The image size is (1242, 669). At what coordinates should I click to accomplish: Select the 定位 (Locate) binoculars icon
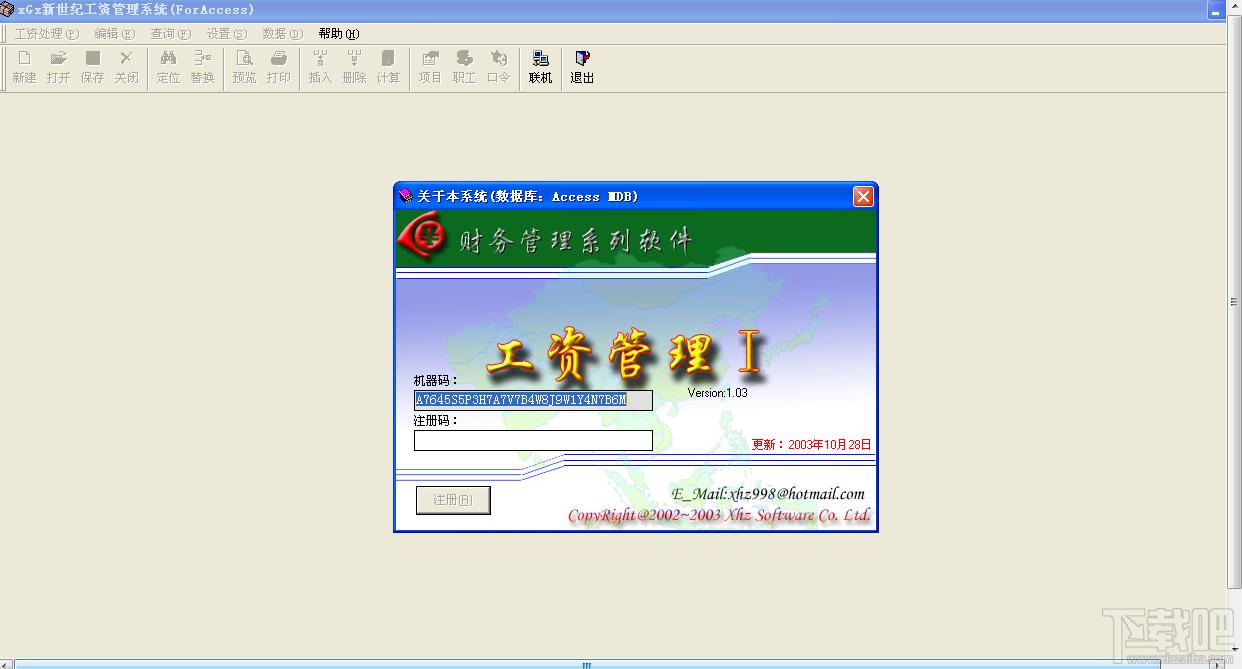tap(168, 67)
